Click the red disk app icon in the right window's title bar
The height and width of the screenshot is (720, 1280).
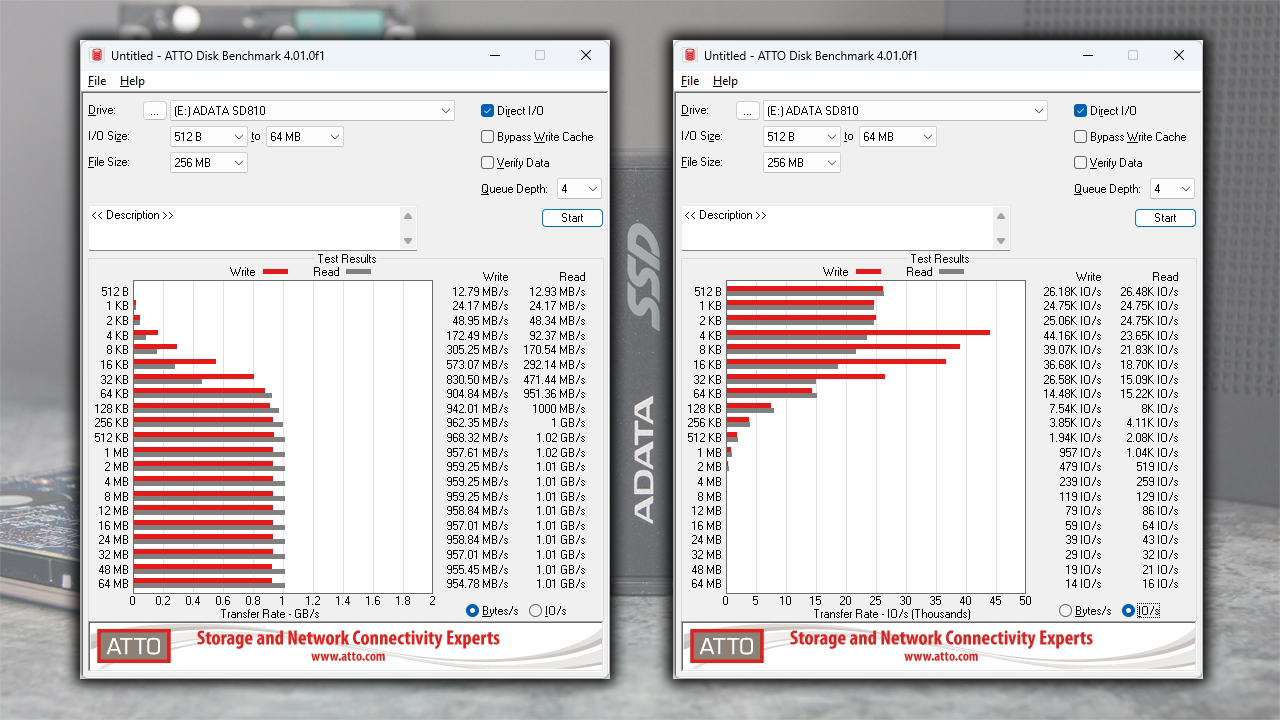pos(690,56)
